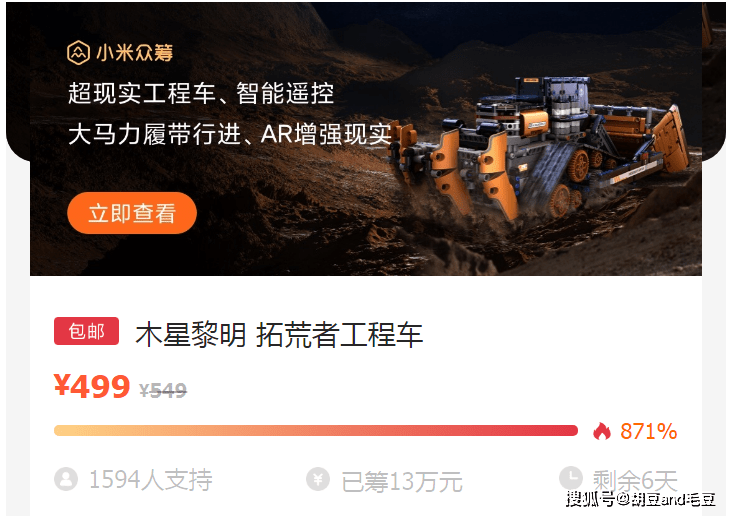Viewport: 731px width, 516px height.
Task: Open product title 木星黎明 拓荒者工程车
Action: click(279, 335)
